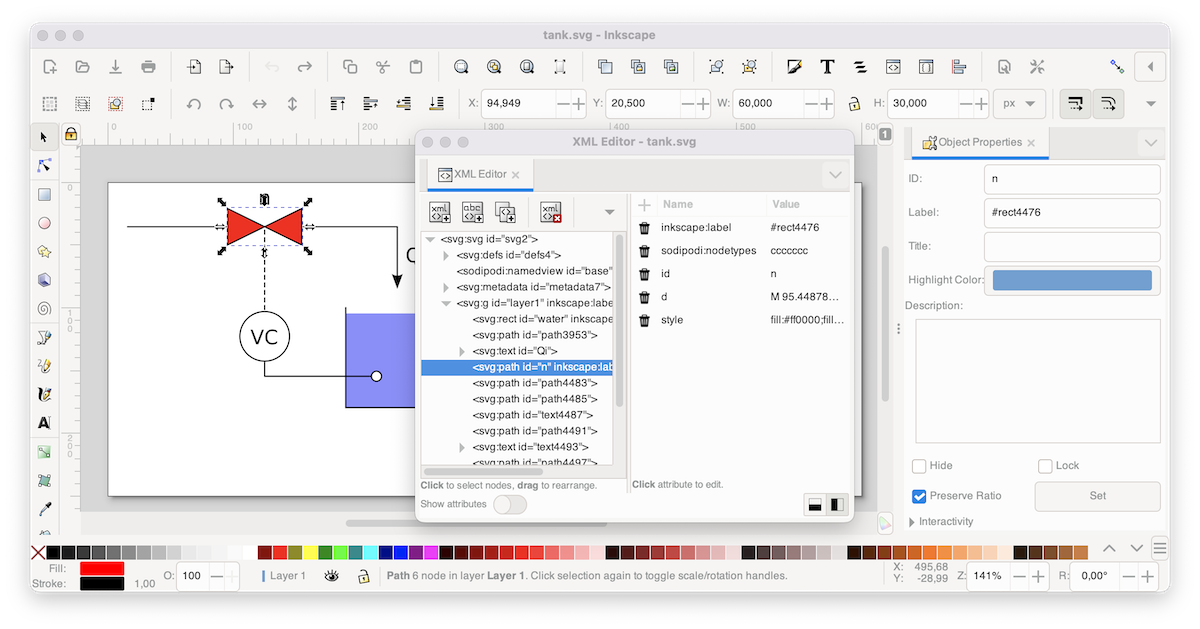Choose the Text tool in the left toolbar

click(44, 423)
